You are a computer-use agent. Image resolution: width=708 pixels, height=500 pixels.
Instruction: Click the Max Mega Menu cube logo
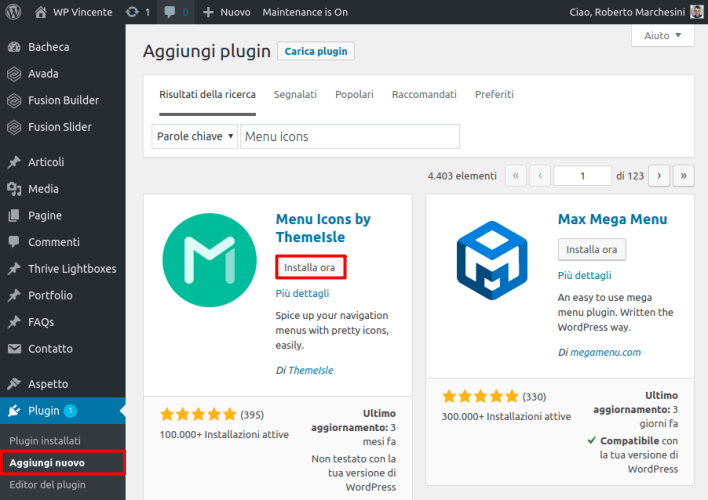[x=492, y=260]
